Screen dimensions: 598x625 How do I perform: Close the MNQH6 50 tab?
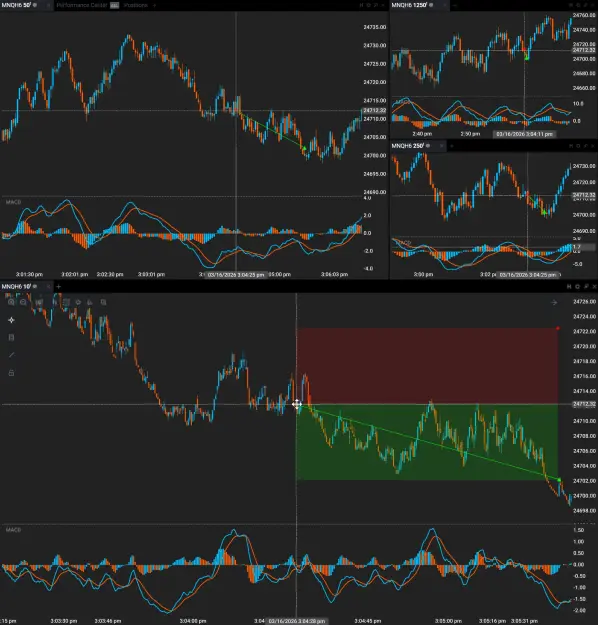tap(49, 5)
